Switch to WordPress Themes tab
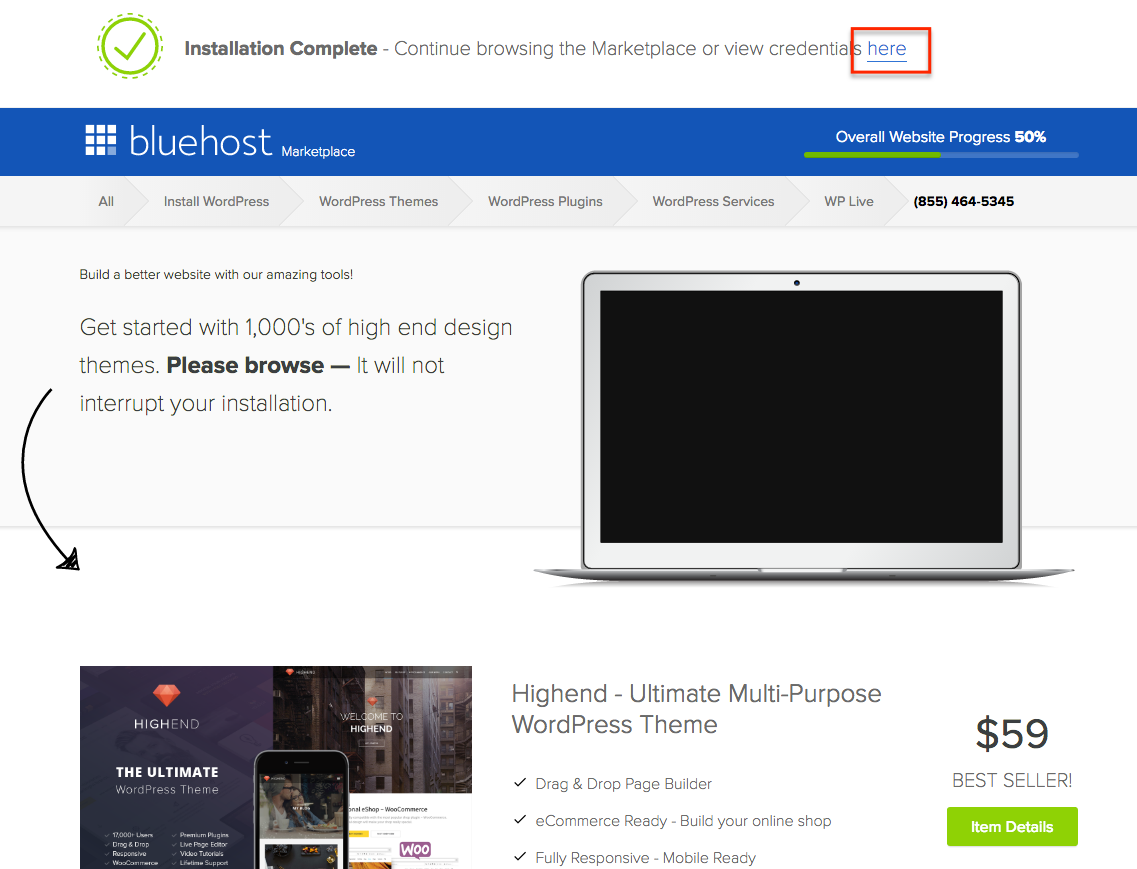 379,202
